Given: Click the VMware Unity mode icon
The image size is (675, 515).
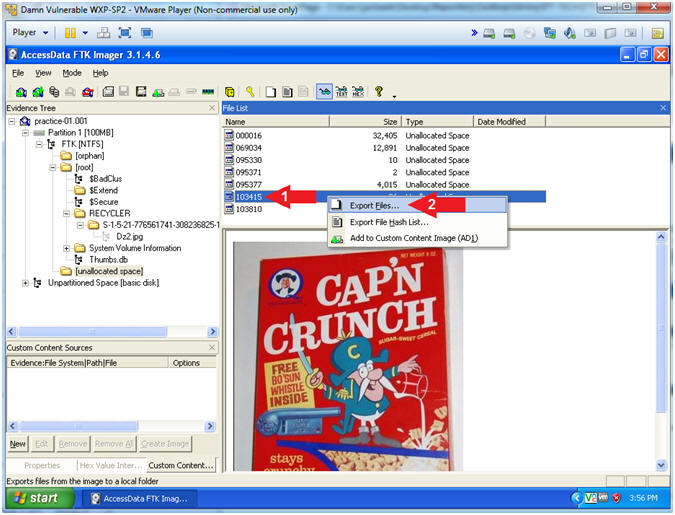Looking at the screenshot, I should click(x=146, y=33).
